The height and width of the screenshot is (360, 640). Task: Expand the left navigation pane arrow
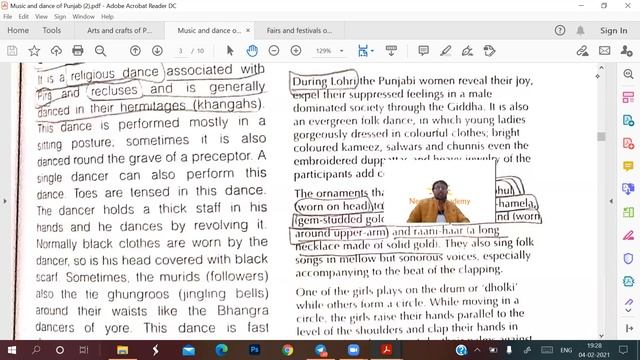point(5,201)
